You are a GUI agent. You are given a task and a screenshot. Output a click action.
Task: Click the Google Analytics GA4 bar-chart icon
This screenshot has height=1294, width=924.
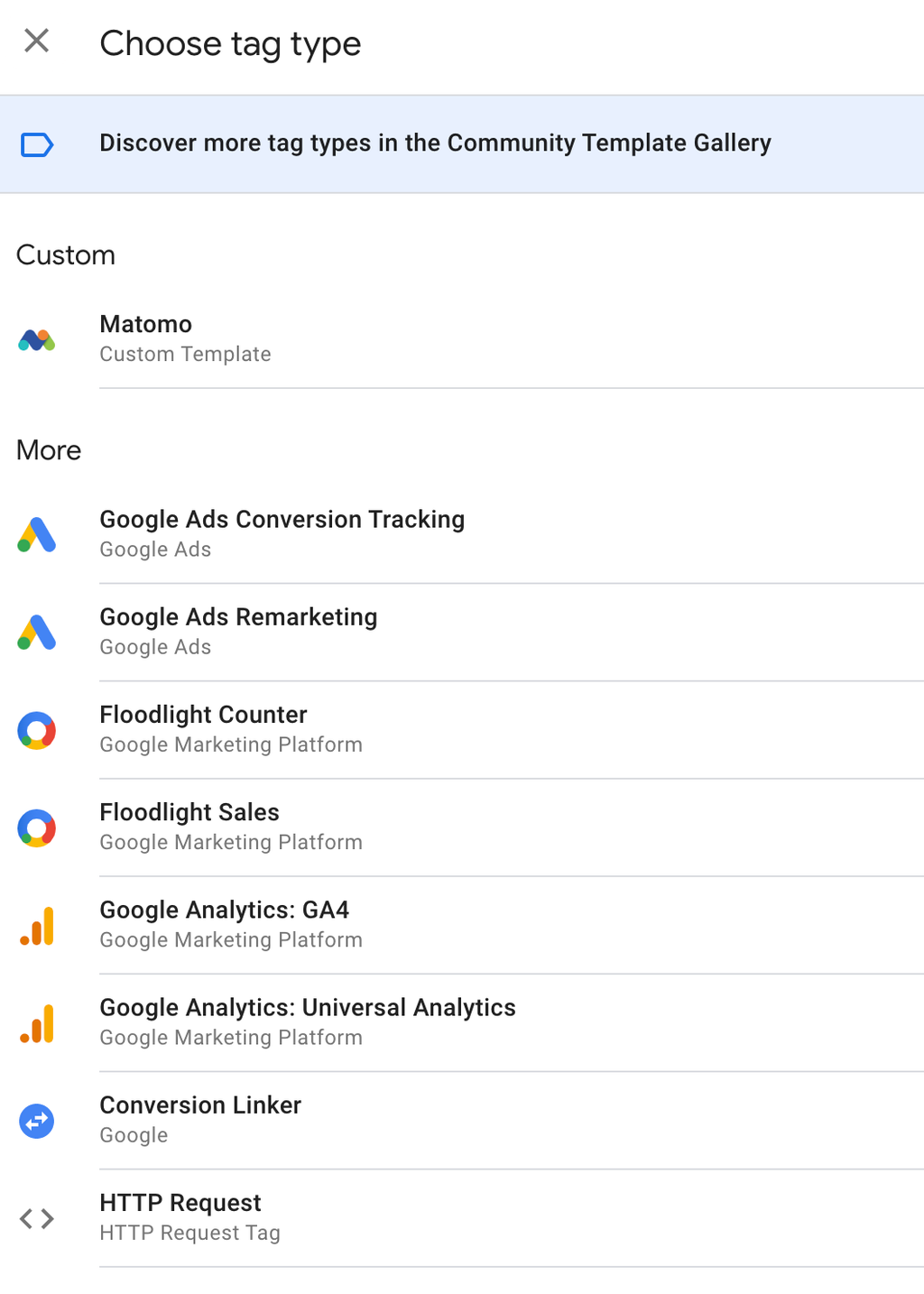[x=37, y=926]
